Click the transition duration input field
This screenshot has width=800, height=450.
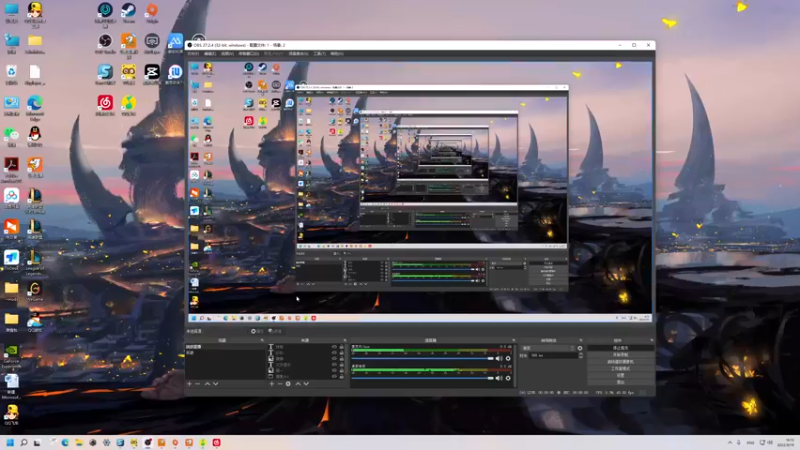click(554, 355)
